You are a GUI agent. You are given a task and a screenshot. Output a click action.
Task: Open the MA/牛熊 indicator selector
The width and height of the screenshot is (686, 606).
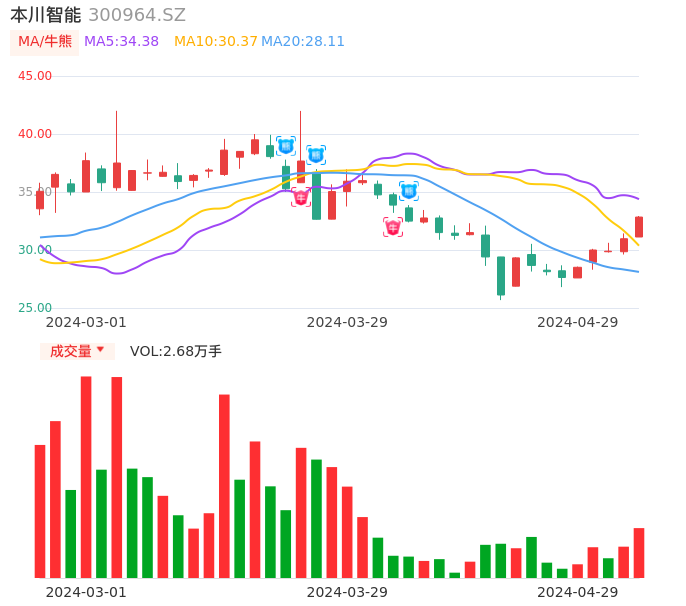[x=45, y=41]
